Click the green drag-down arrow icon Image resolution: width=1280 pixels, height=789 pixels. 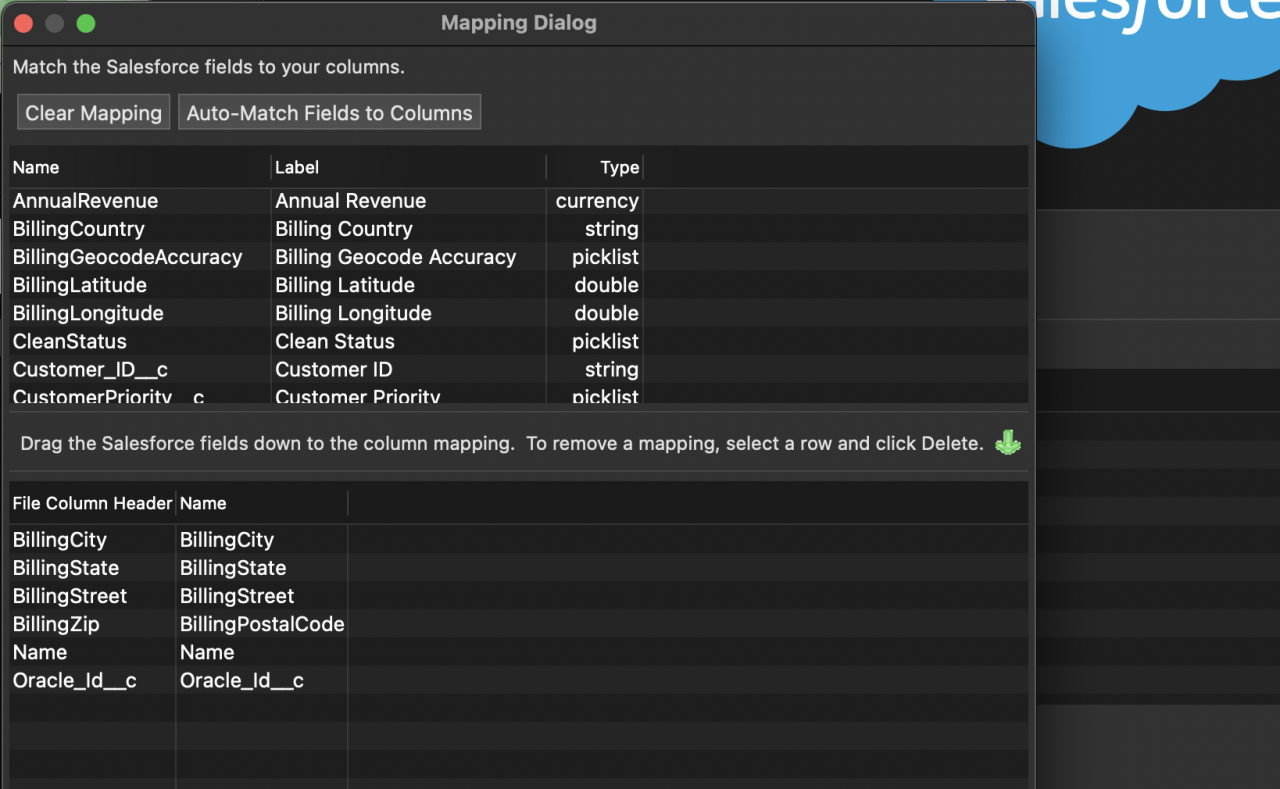click(1007, 442)
